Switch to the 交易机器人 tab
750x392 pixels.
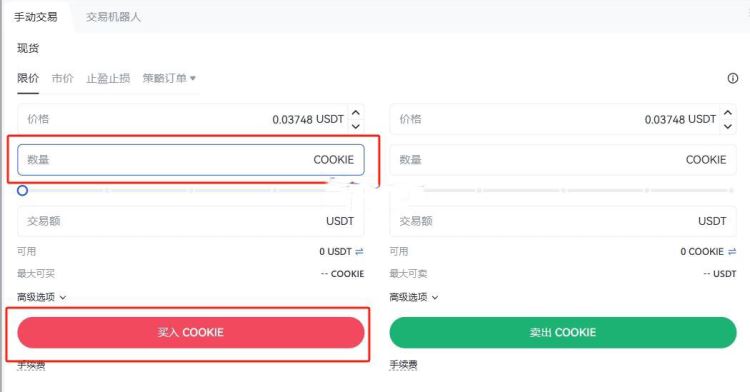113,17
